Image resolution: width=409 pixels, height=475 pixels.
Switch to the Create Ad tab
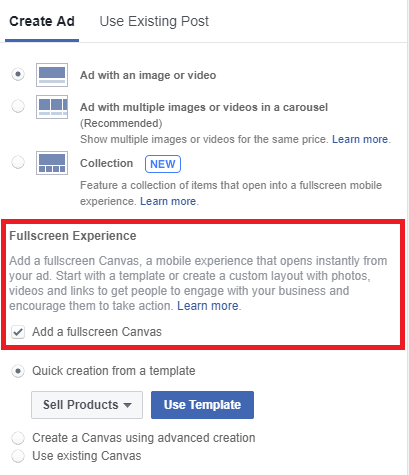(x=42, y=21)
